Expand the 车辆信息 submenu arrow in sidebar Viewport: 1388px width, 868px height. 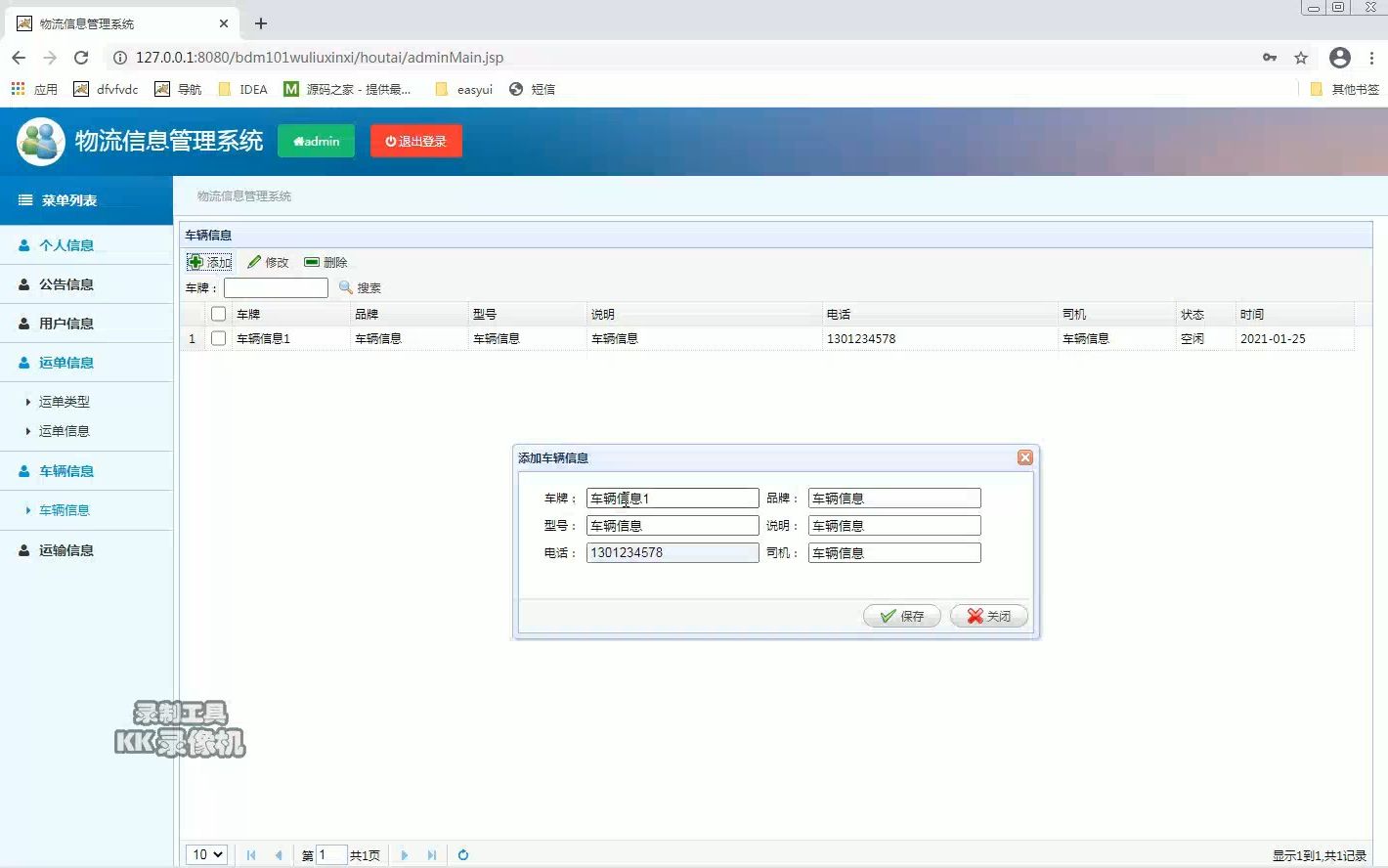coord(27,509)
